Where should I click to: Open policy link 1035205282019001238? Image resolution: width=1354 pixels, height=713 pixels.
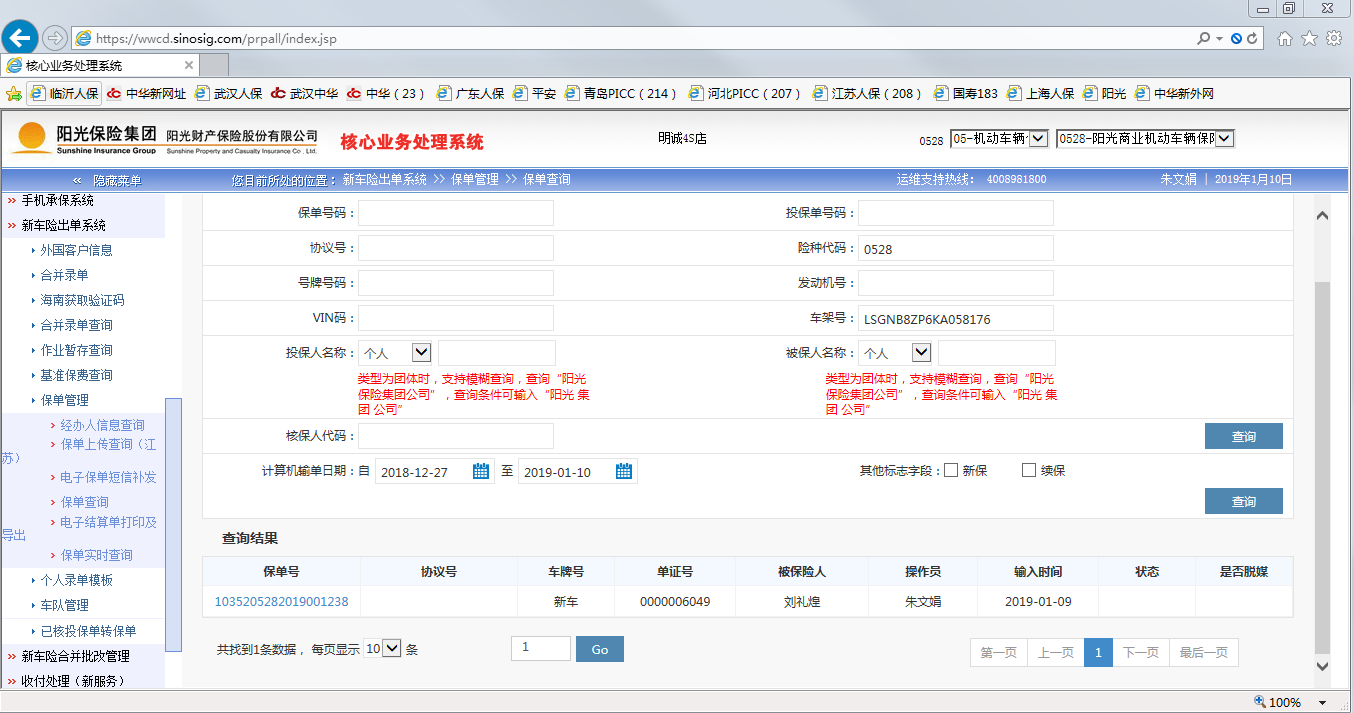(281, 601)
